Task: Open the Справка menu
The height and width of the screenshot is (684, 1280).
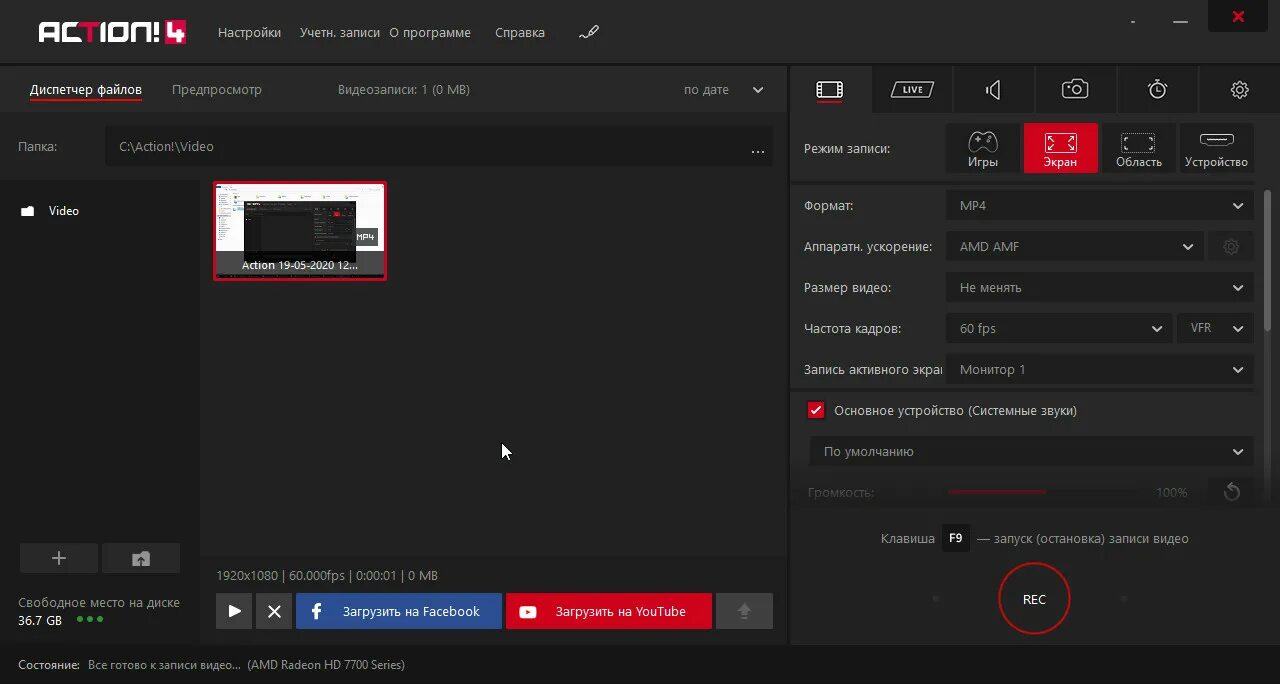Action: (520, 32)
